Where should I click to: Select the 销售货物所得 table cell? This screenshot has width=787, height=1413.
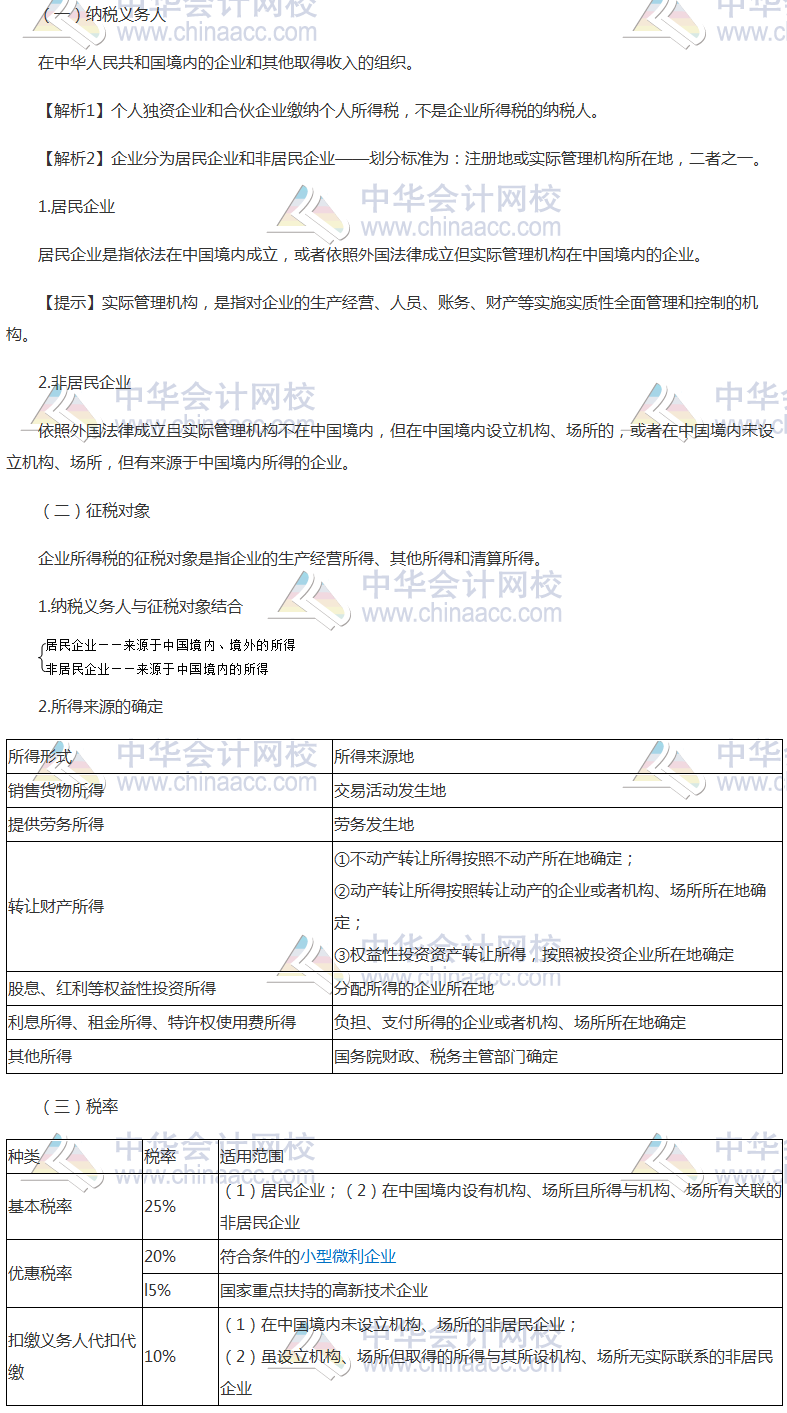click(x=56, y=791)
